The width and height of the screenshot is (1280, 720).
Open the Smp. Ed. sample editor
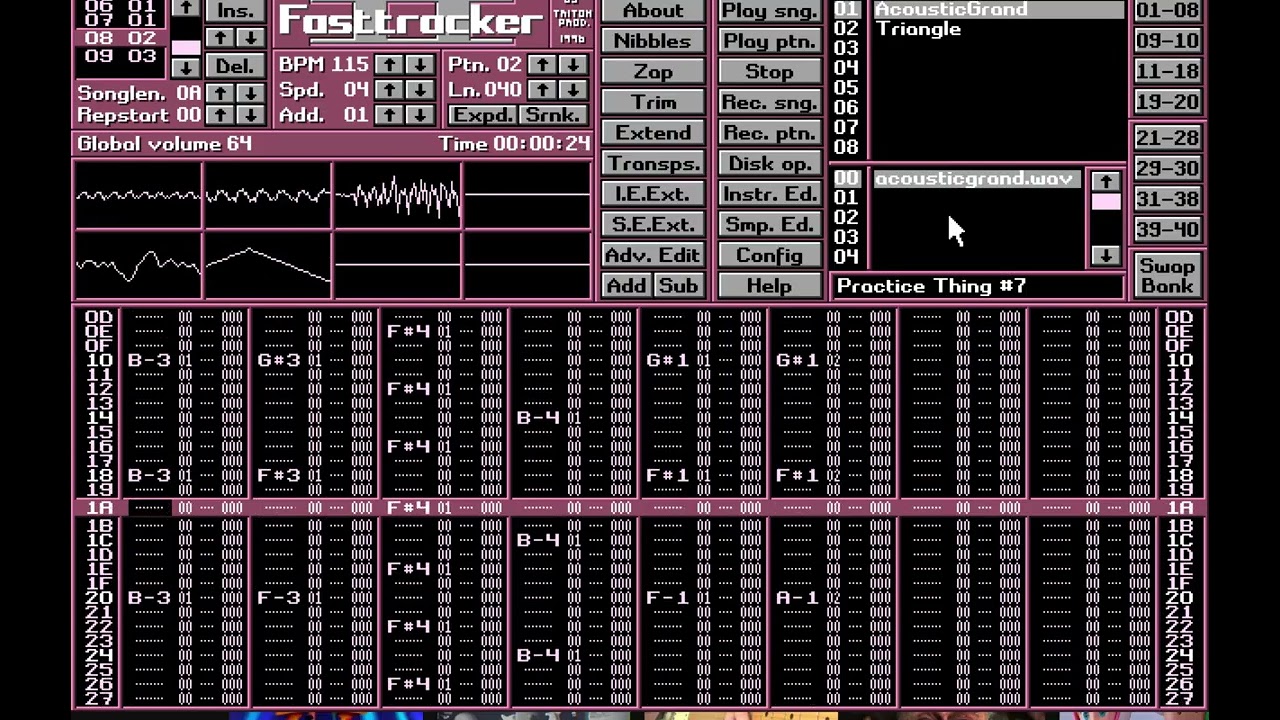[x=769, y=224]
